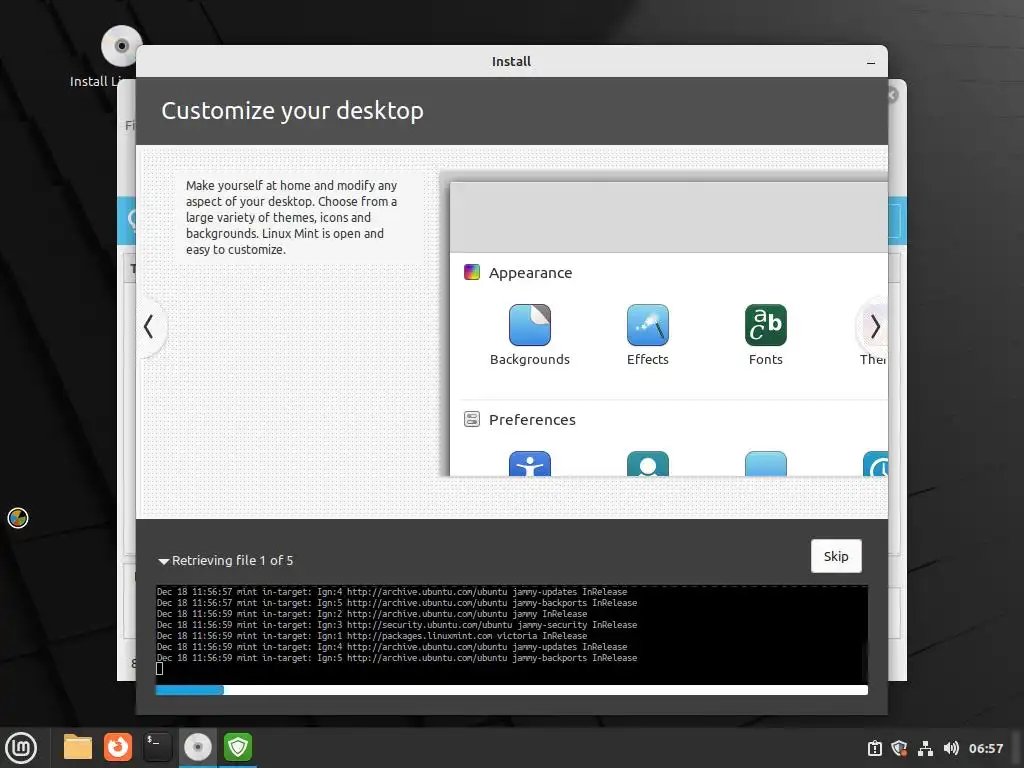Screen dimensions: 1024x768
Task: Click the 'Retrieving file 1 of 5' status text
Action: coord(232,560)
